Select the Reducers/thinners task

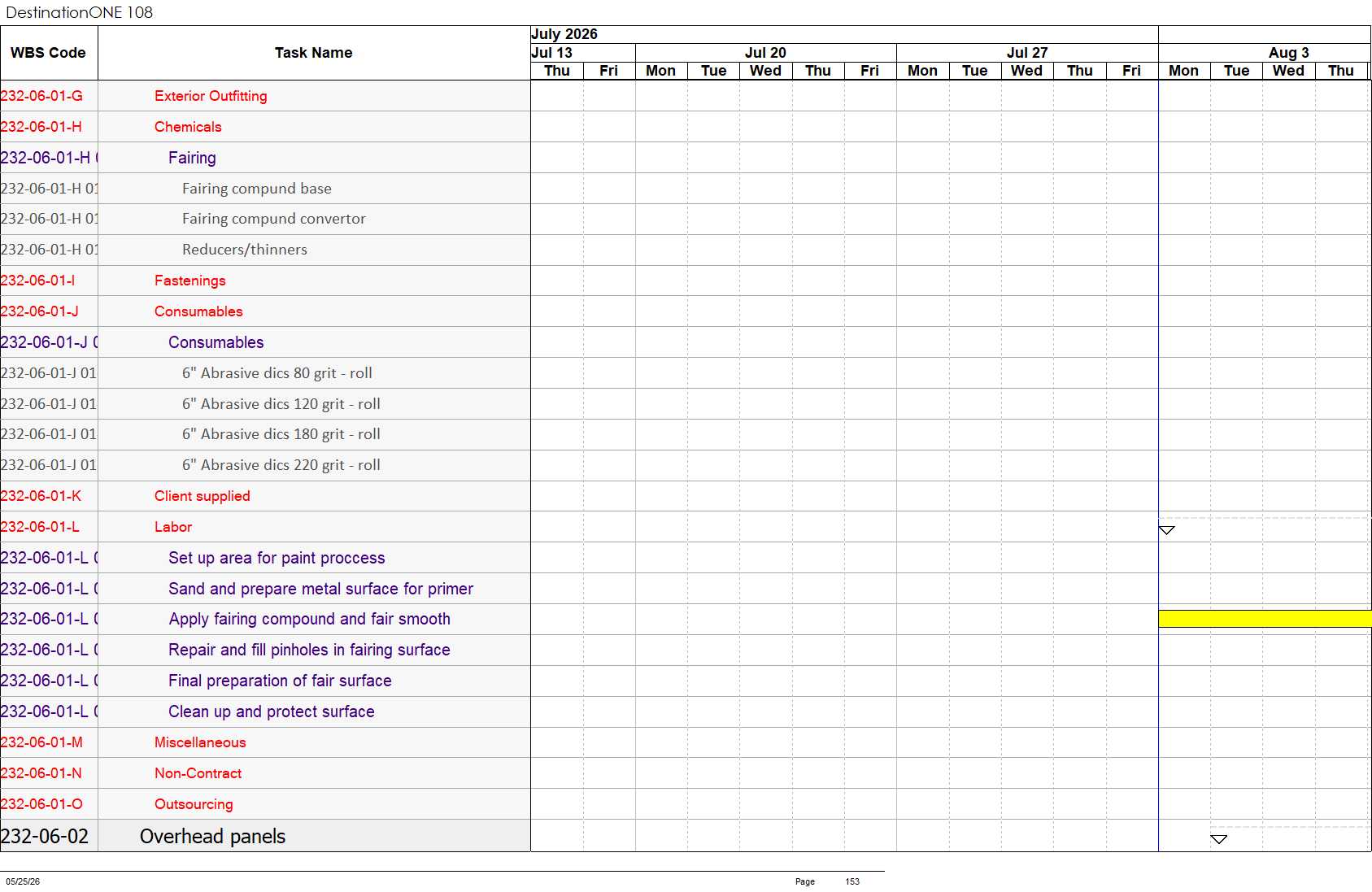245,250
